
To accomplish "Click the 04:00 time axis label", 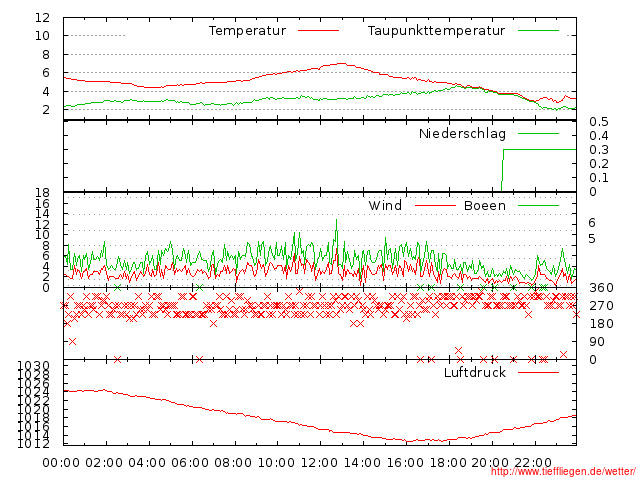I will tap(147, 463).
